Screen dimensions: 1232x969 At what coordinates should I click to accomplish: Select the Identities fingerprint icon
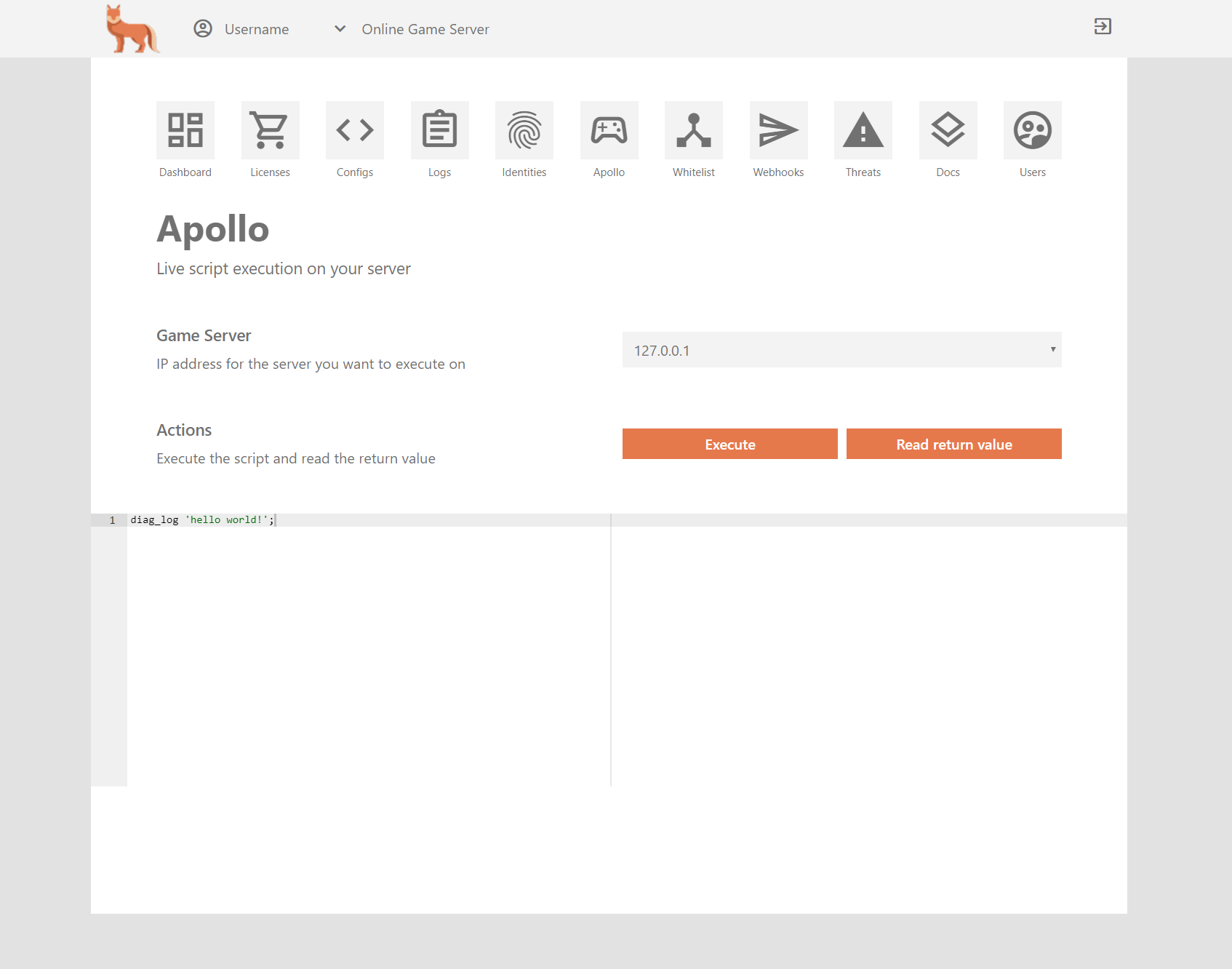point(524,130)
